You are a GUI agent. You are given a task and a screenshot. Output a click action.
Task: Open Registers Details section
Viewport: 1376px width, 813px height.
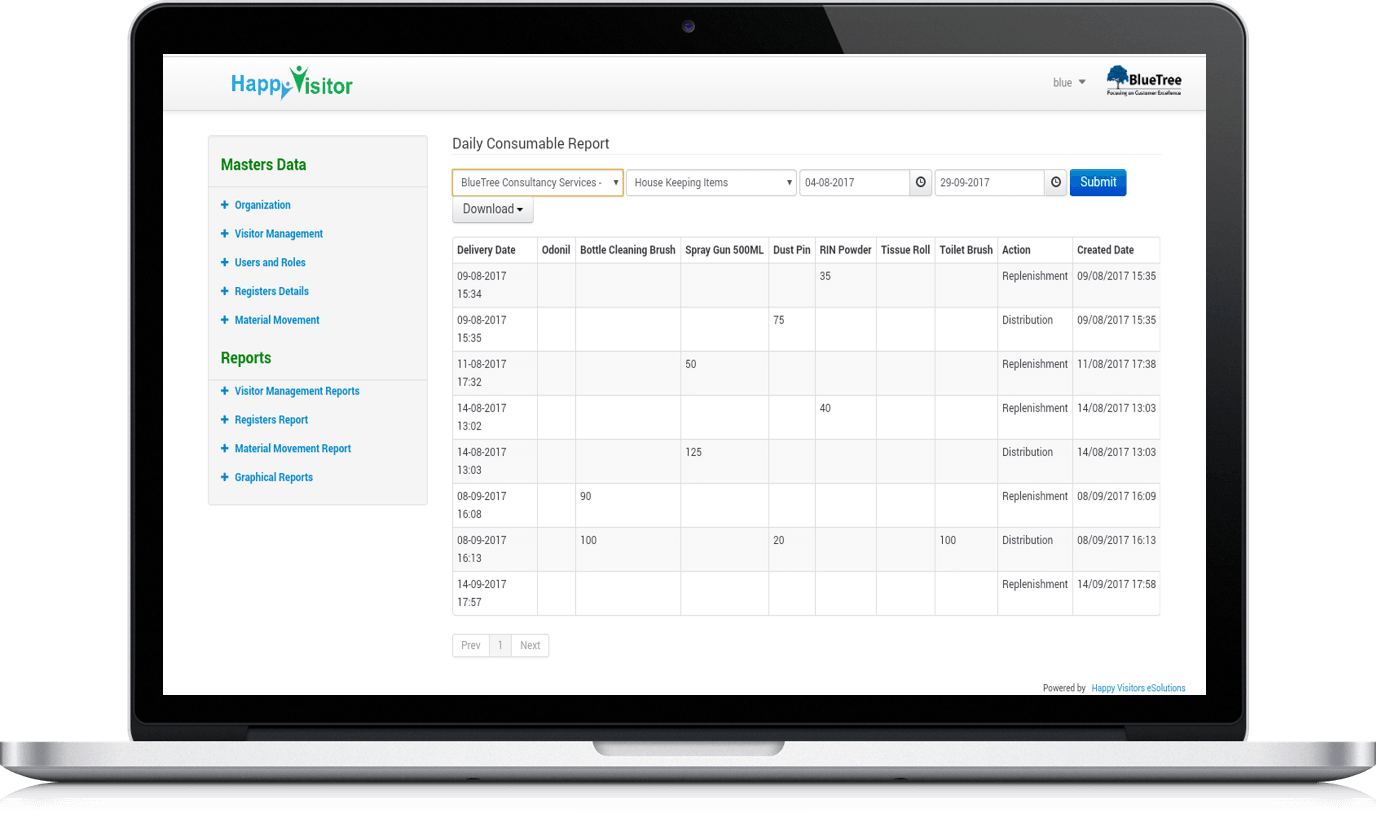[x=272, y=292]
